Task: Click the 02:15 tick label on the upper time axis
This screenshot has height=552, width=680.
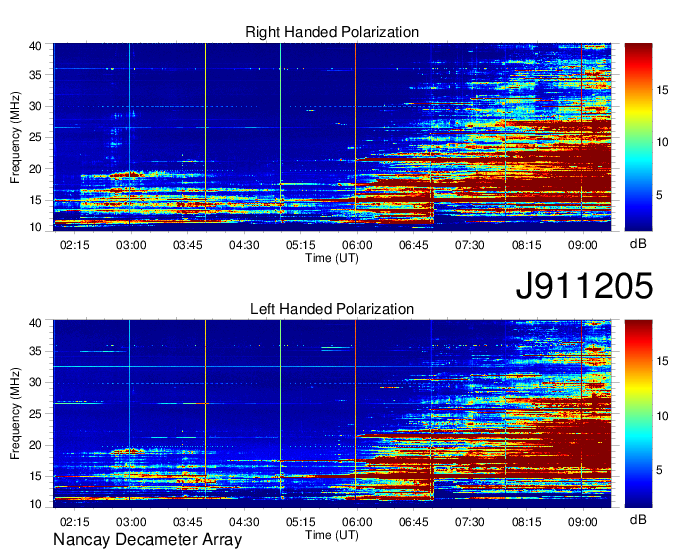Action: pos(75,245)
